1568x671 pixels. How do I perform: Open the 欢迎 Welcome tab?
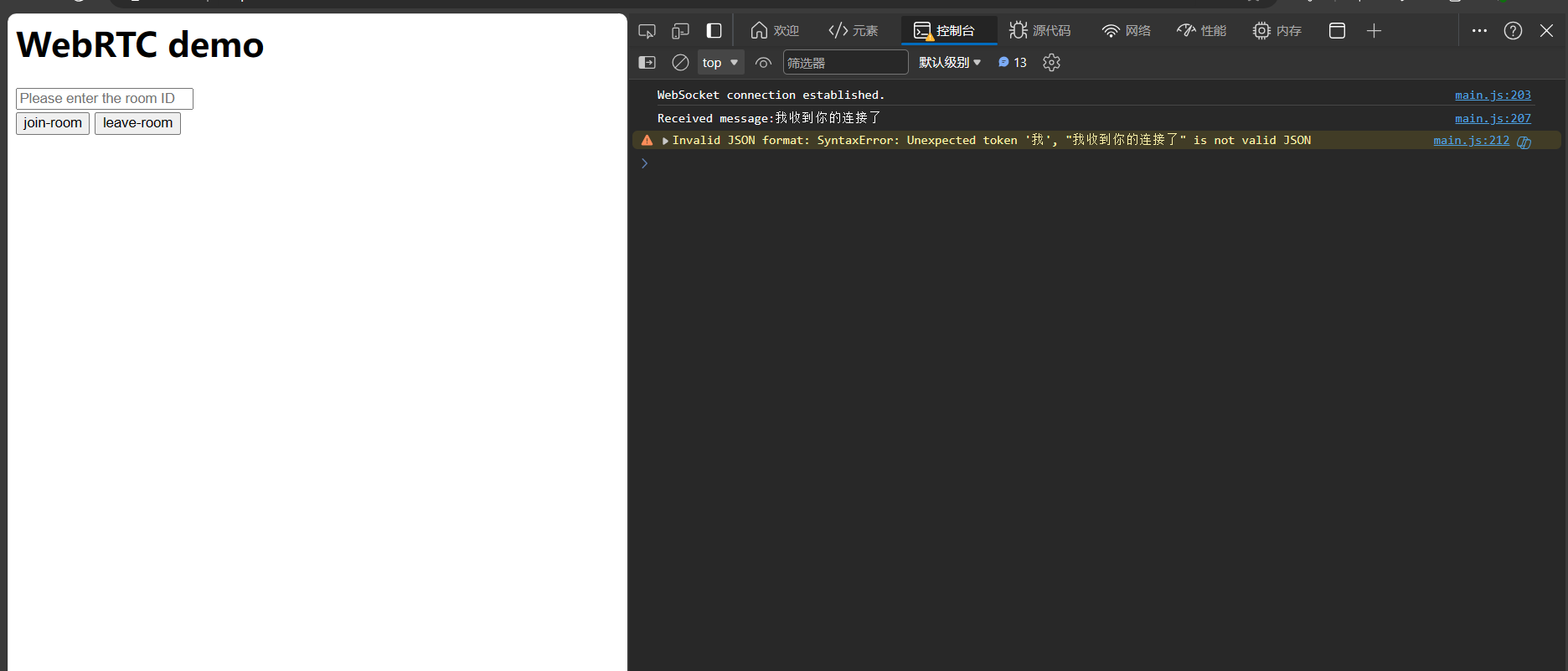775,31
